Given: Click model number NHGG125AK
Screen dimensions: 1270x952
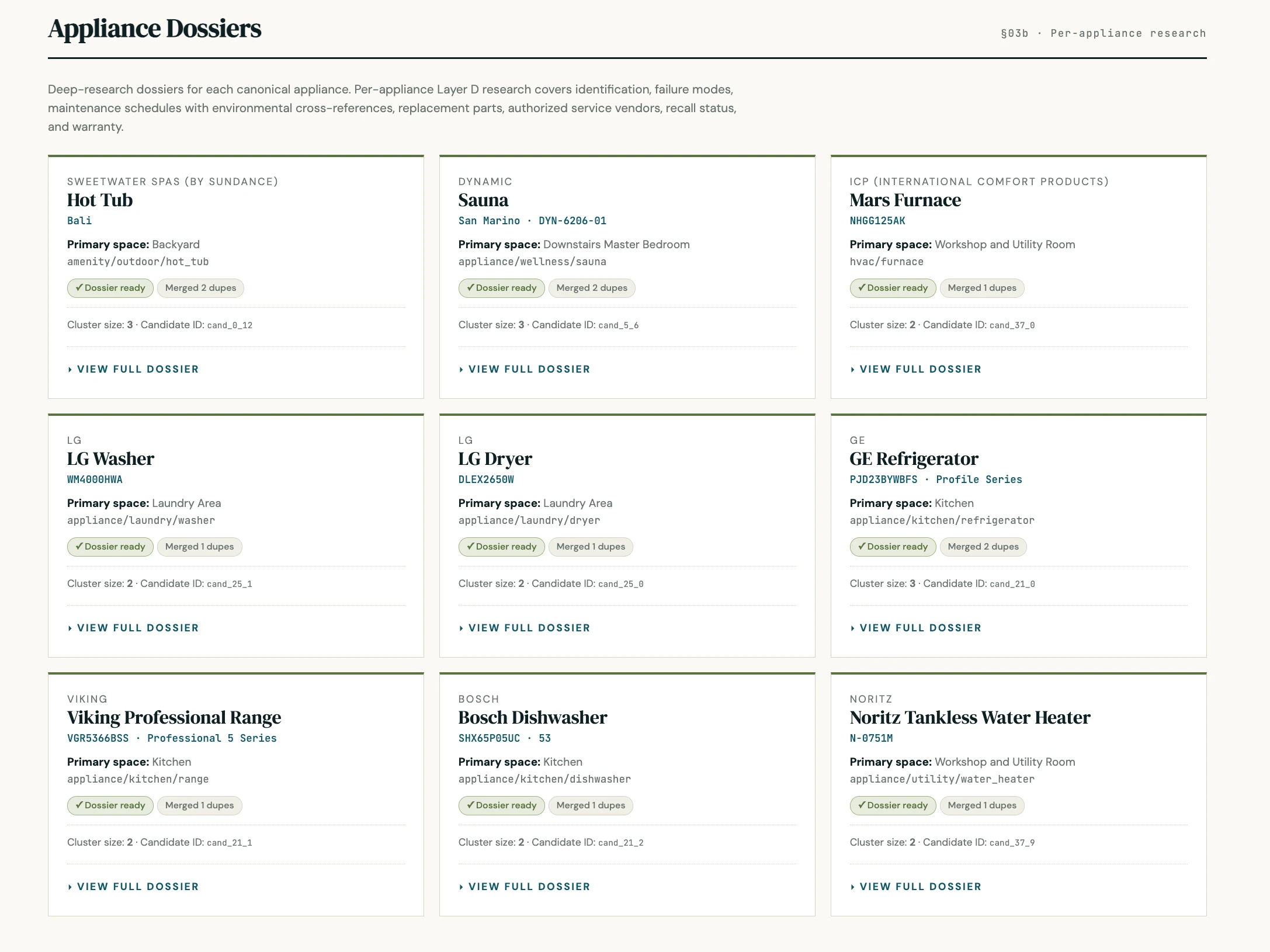Looking at the screenshot, I should click(877, 221).
